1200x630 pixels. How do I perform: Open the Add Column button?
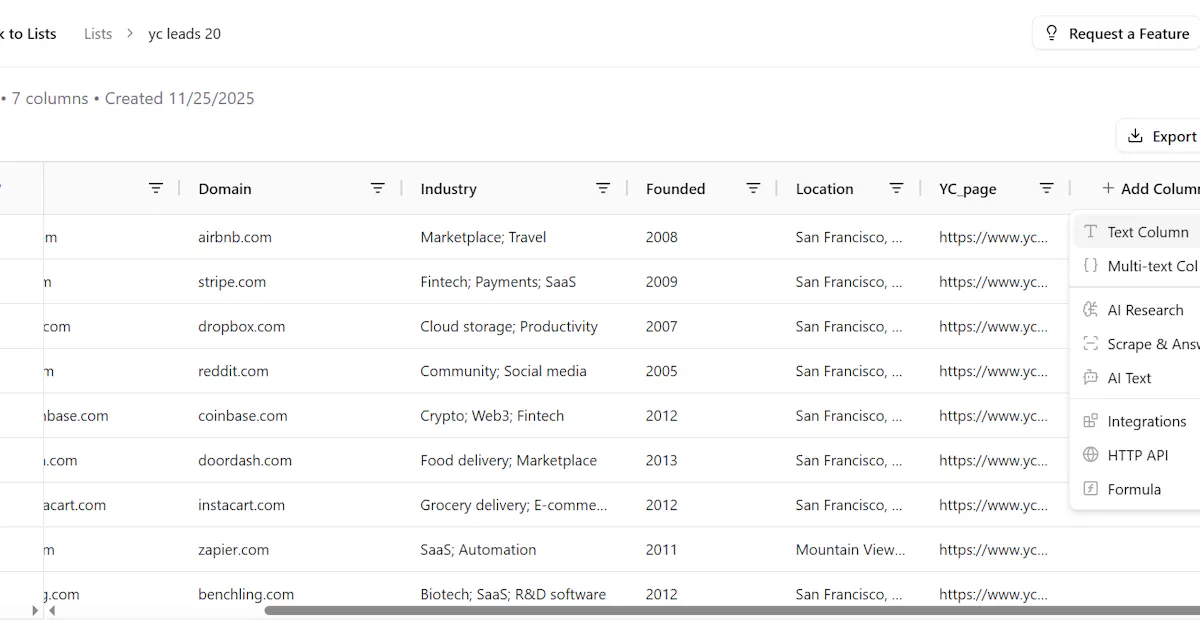tap(1151, 188)
